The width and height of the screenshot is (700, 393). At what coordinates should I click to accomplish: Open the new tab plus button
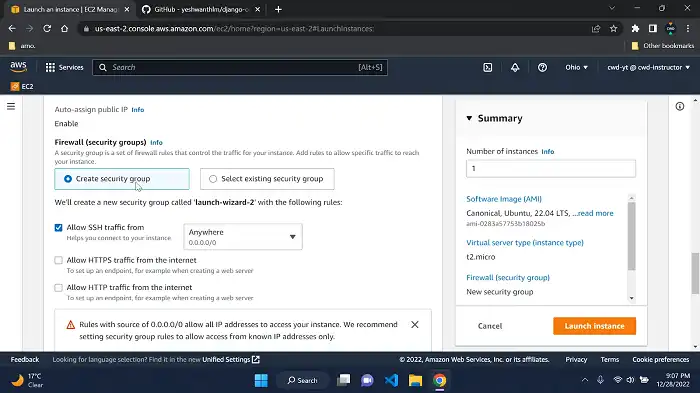(x=278, y=9)
